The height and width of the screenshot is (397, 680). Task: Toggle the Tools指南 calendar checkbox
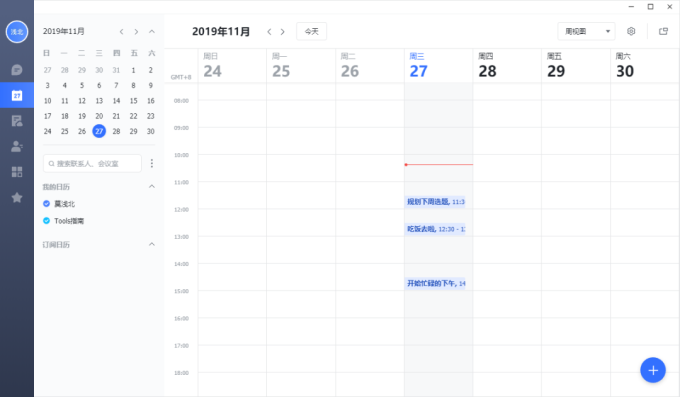[46, 220]
